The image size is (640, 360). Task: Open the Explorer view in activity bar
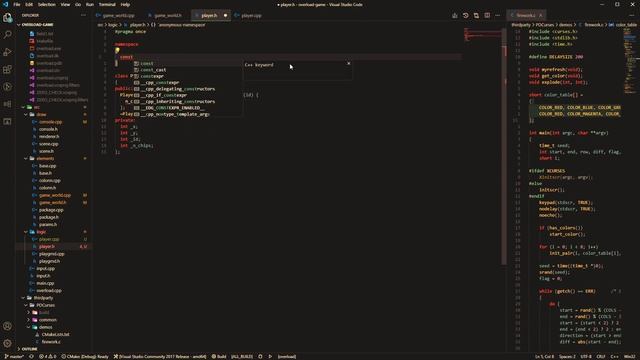[7, 18]
